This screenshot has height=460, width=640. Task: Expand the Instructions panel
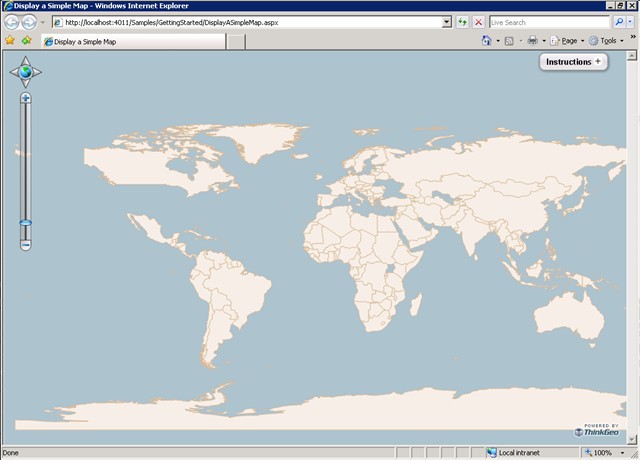[573, 62]
